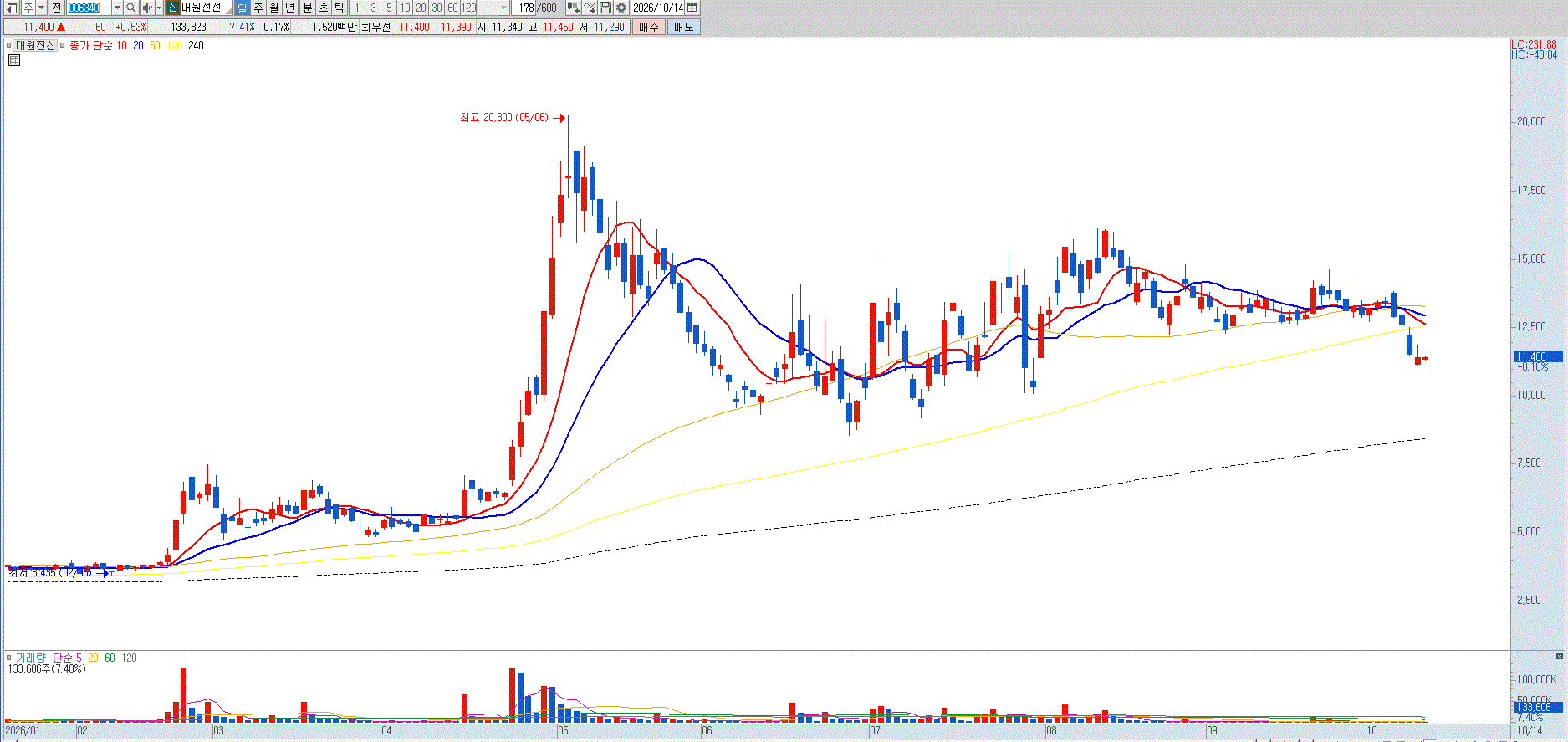
Task: Expand the sound options dropdown arrow
Action: point(159,8)
